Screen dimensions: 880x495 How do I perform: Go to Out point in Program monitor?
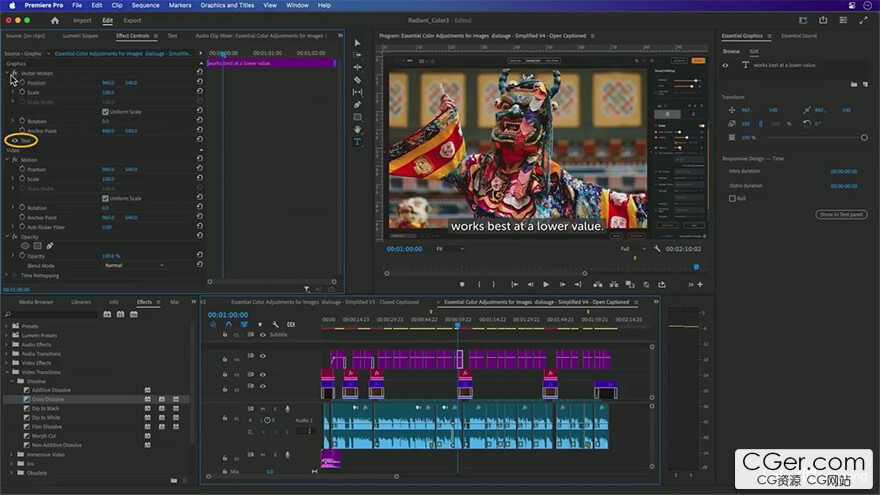(578, 285)
